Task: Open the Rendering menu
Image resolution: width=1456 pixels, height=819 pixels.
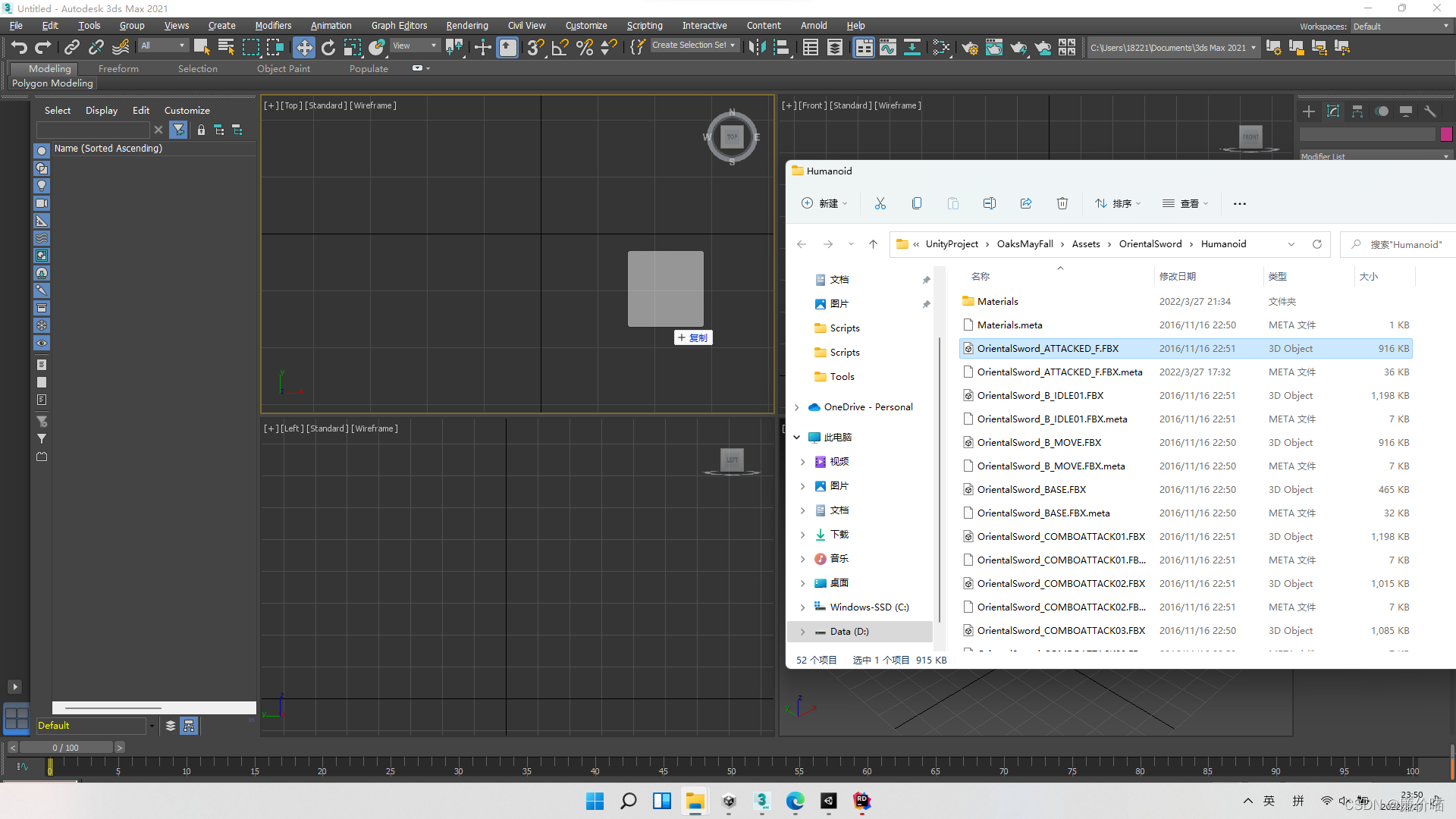Action: click(x=467, y=26)
